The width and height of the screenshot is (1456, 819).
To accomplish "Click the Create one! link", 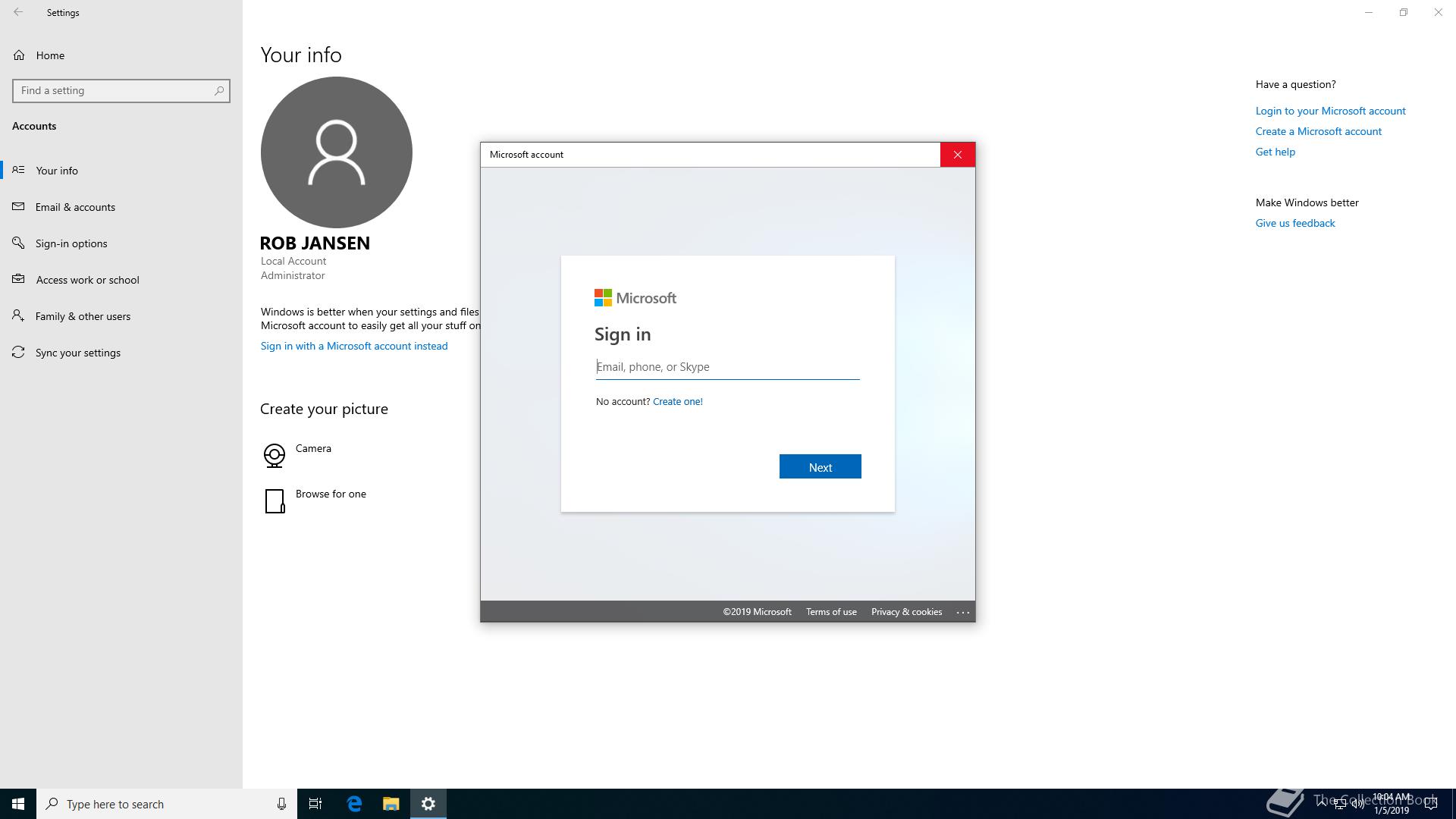I will pyautogui.click(x=678, y=401).
